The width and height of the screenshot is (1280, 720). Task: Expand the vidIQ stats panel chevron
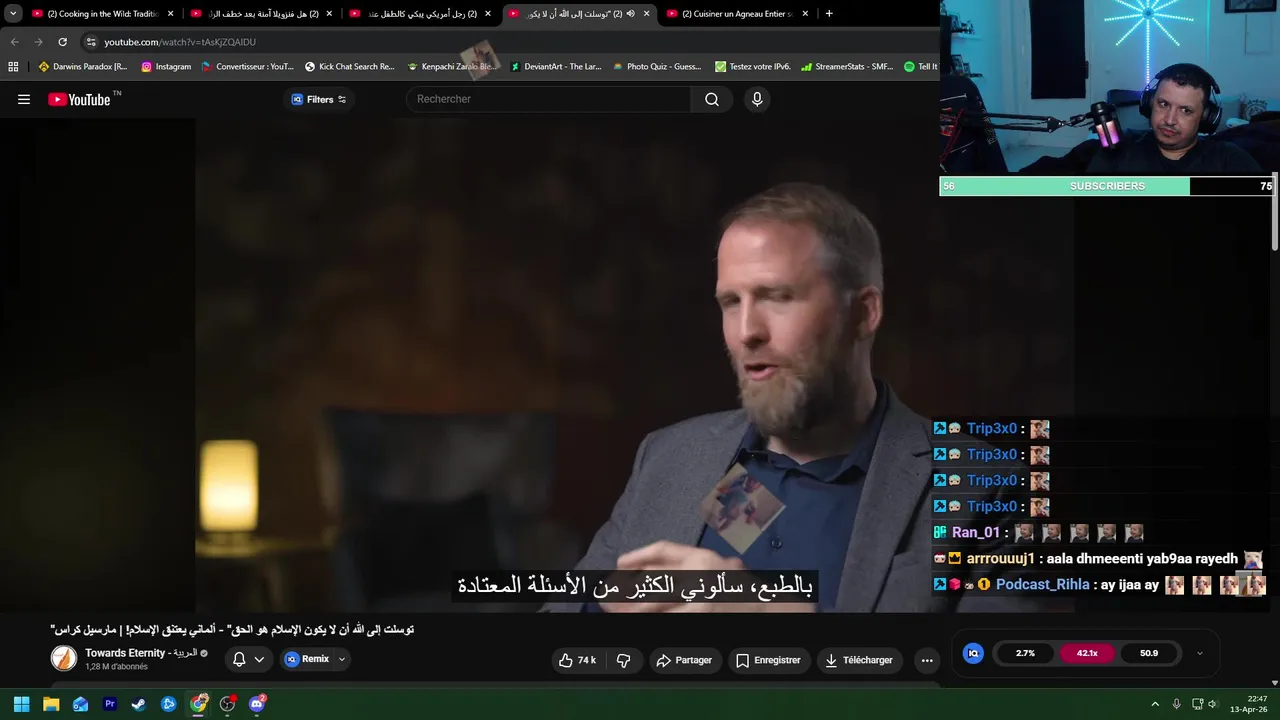(1200, 653)
